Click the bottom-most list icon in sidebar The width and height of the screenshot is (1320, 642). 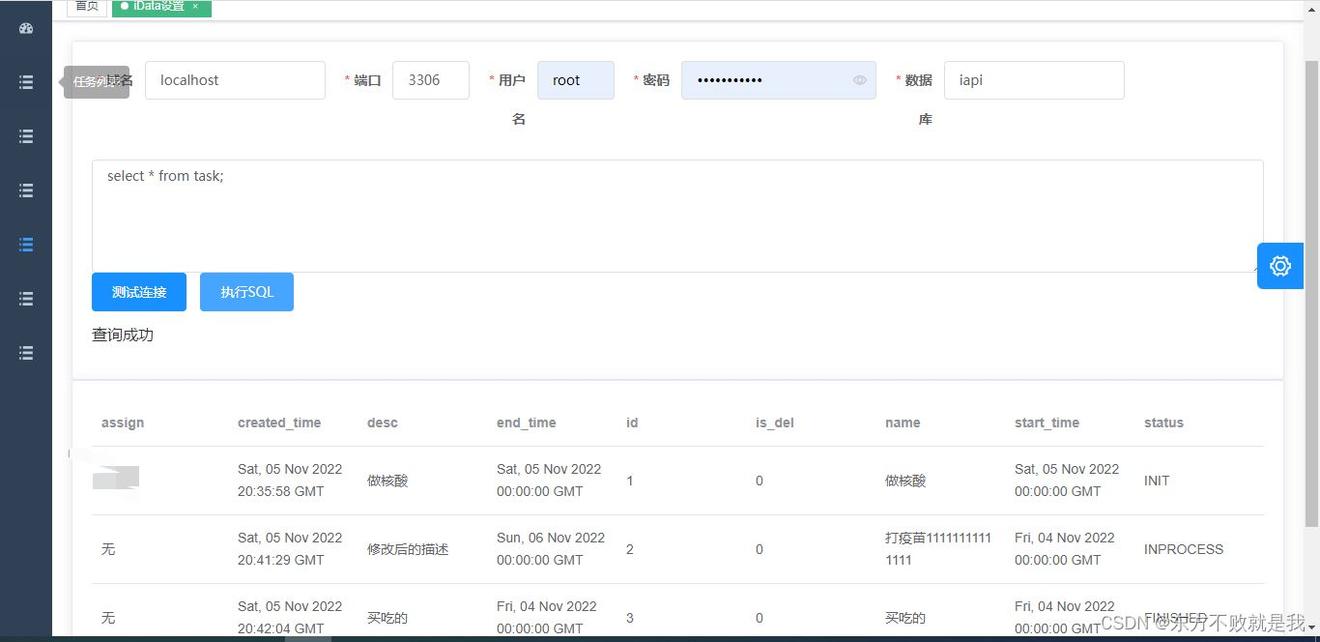(26, 352)
